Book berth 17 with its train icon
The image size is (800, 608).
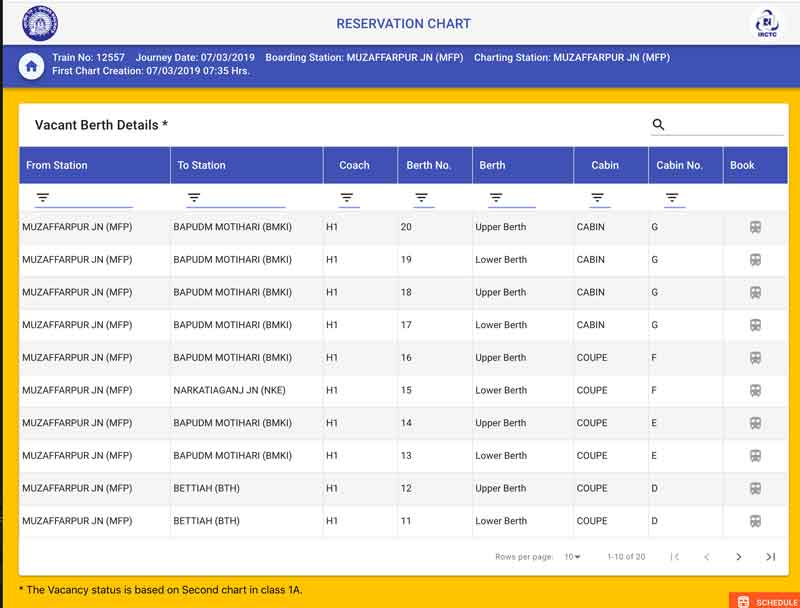(x=755, y=325)
